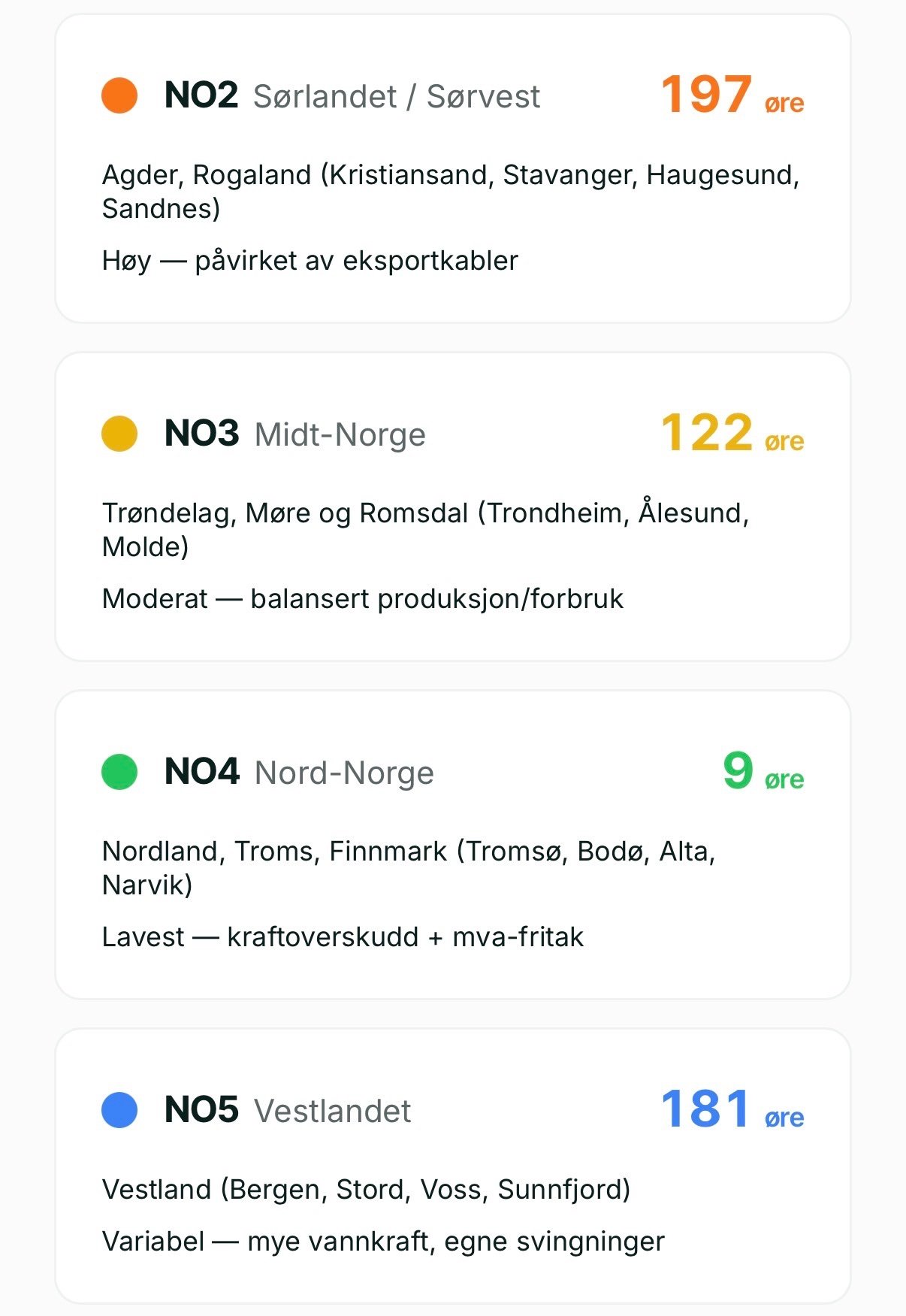Select the NO4 zone code heading

[x=201, y=772]
